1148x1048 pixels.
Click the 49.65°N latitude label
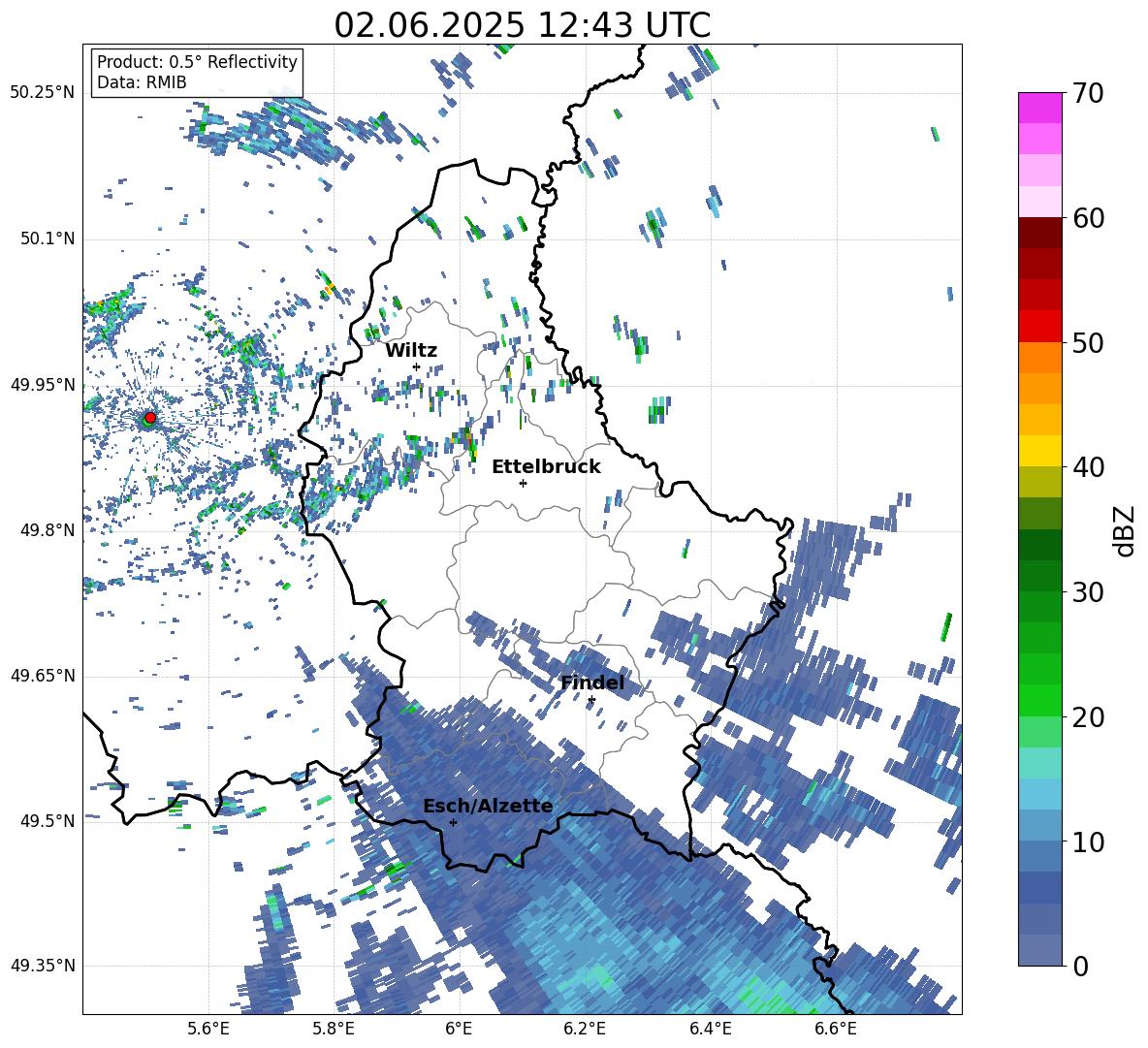43,675
